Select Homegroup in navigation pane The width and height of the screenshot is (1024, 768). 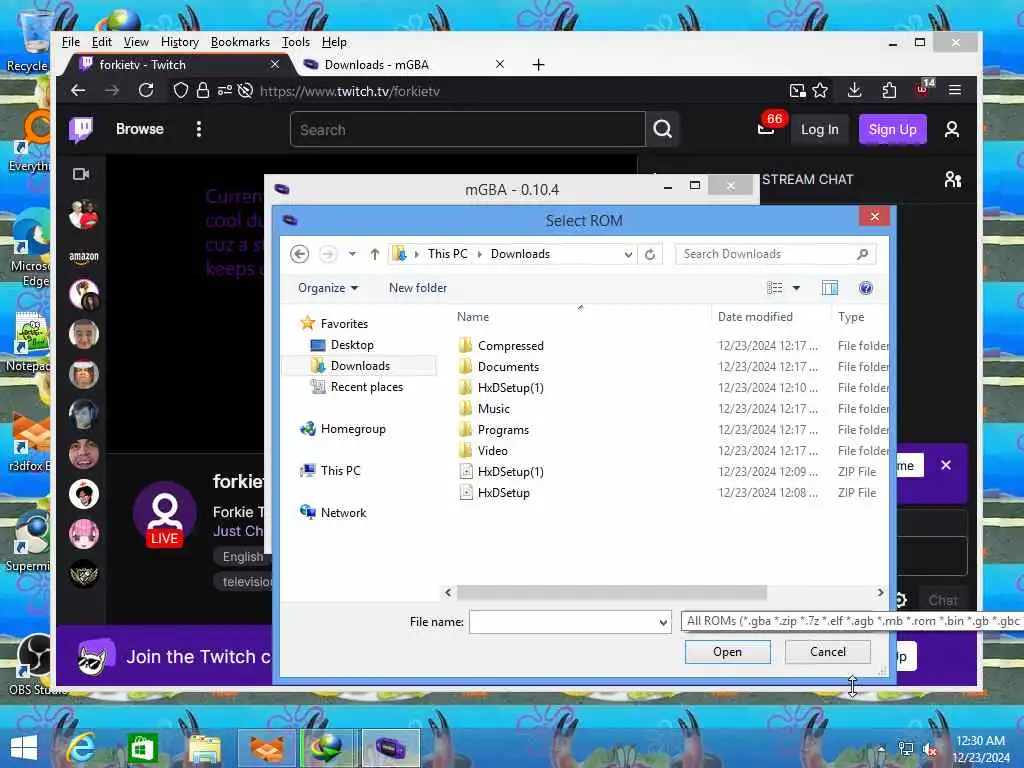pyautogui.click(x=353, y=429)
